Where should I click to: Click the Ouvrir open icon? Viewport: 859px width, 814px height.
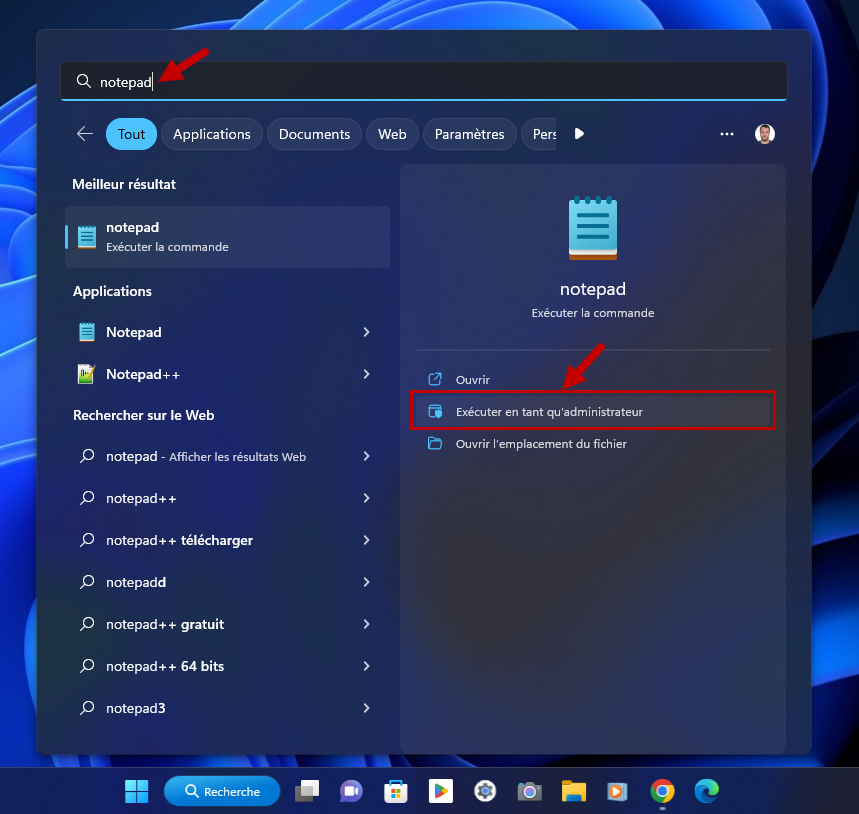click(x=434, y=379)
